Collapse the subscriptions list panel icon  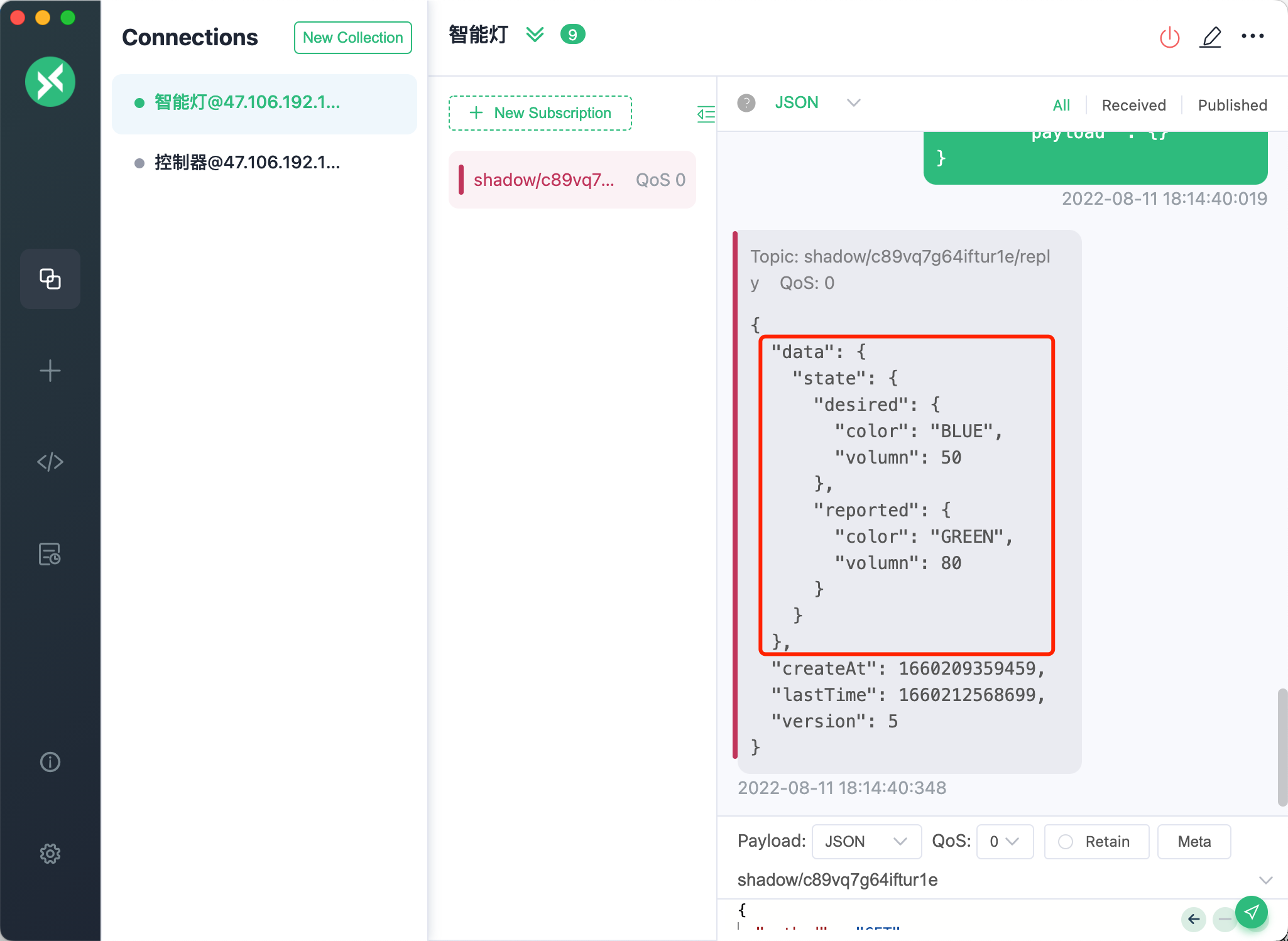(x=706, y=114)
